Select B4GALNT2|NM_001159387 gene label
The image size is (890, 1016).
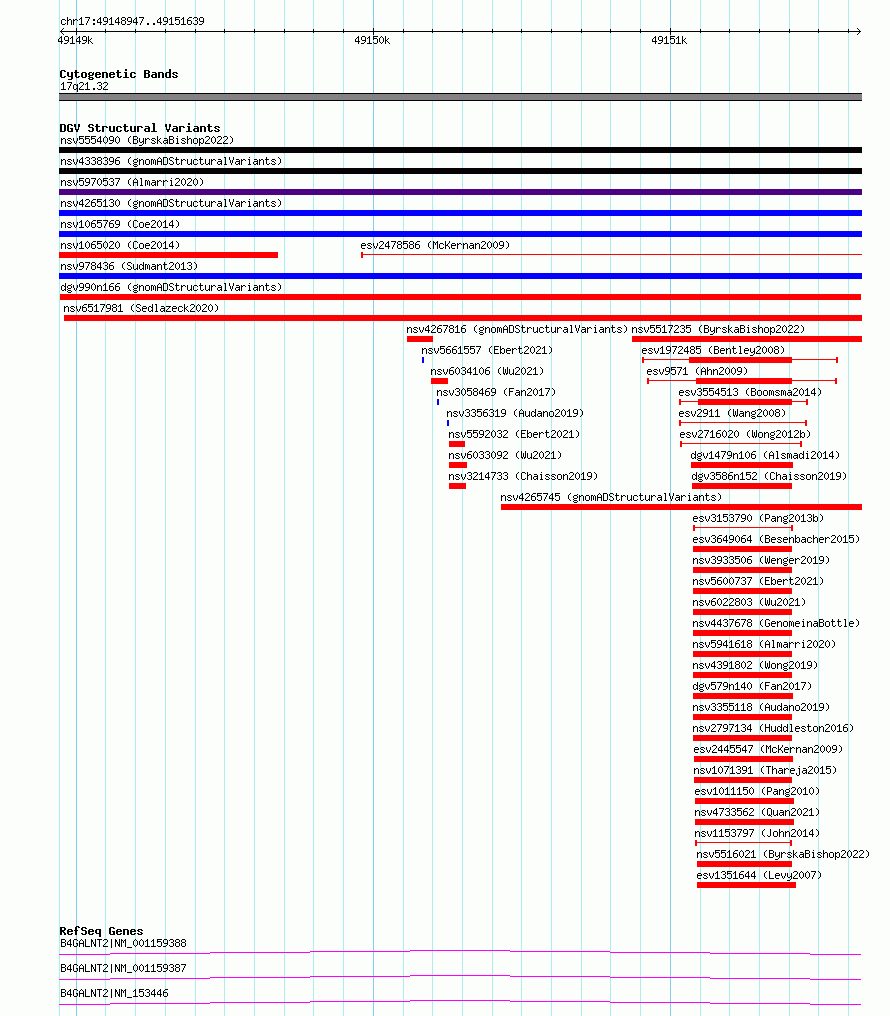point(123,968)
